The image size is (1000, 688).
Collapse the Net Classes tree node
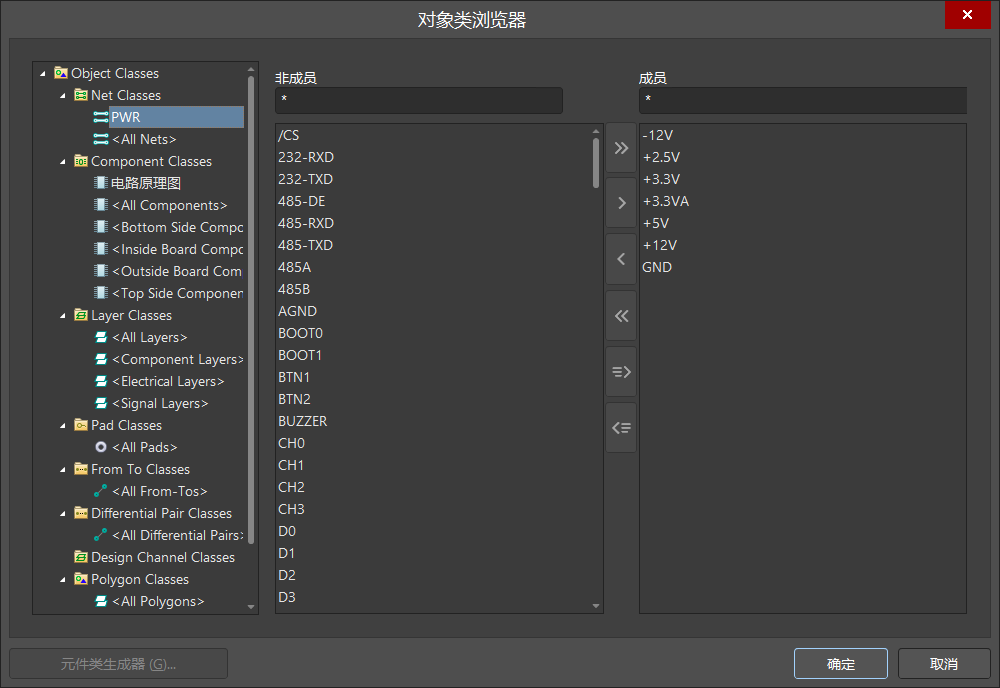click(x=63, y=96)
